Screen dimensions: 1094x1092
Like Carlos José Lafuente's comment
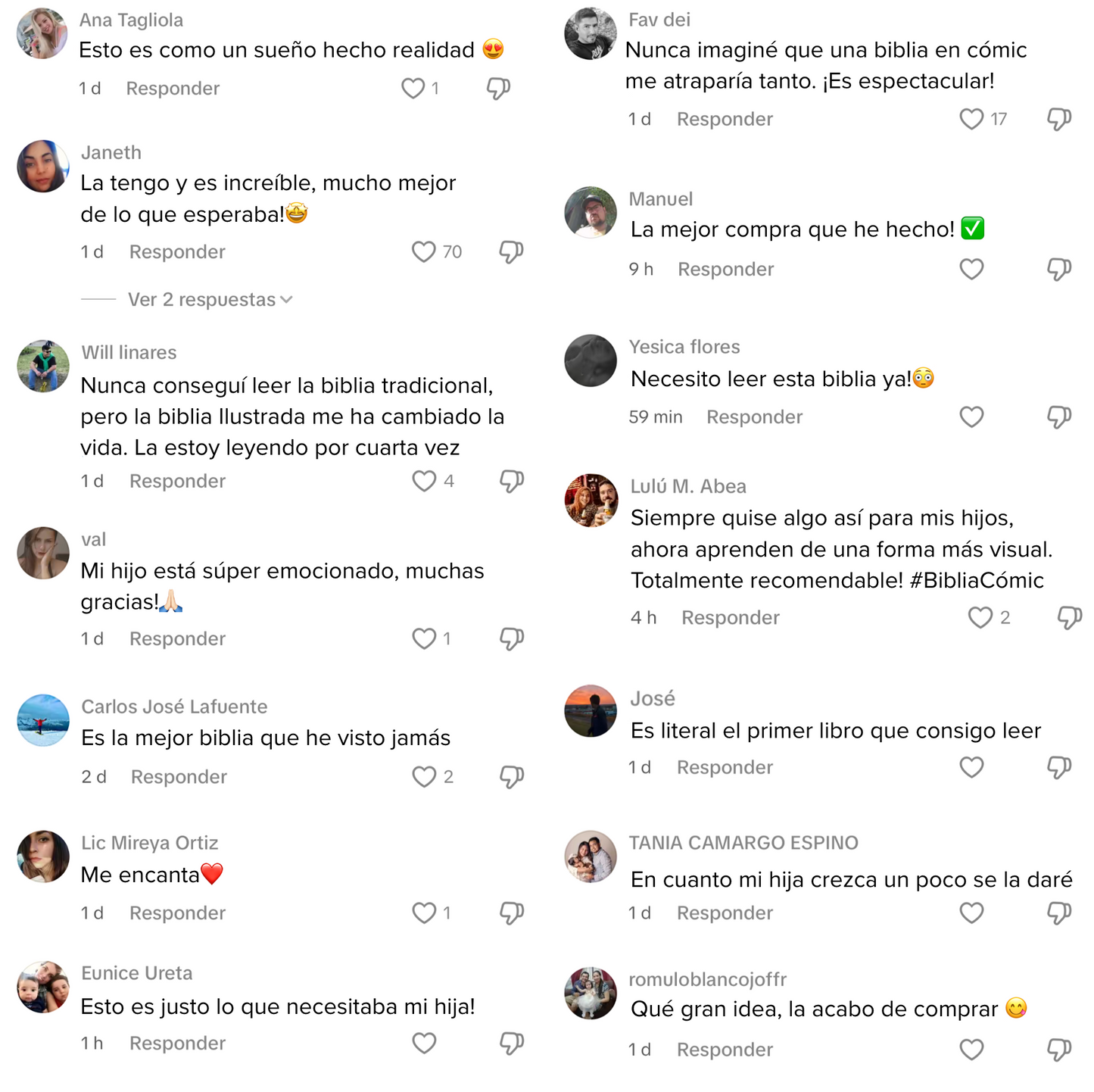(424, 777)
